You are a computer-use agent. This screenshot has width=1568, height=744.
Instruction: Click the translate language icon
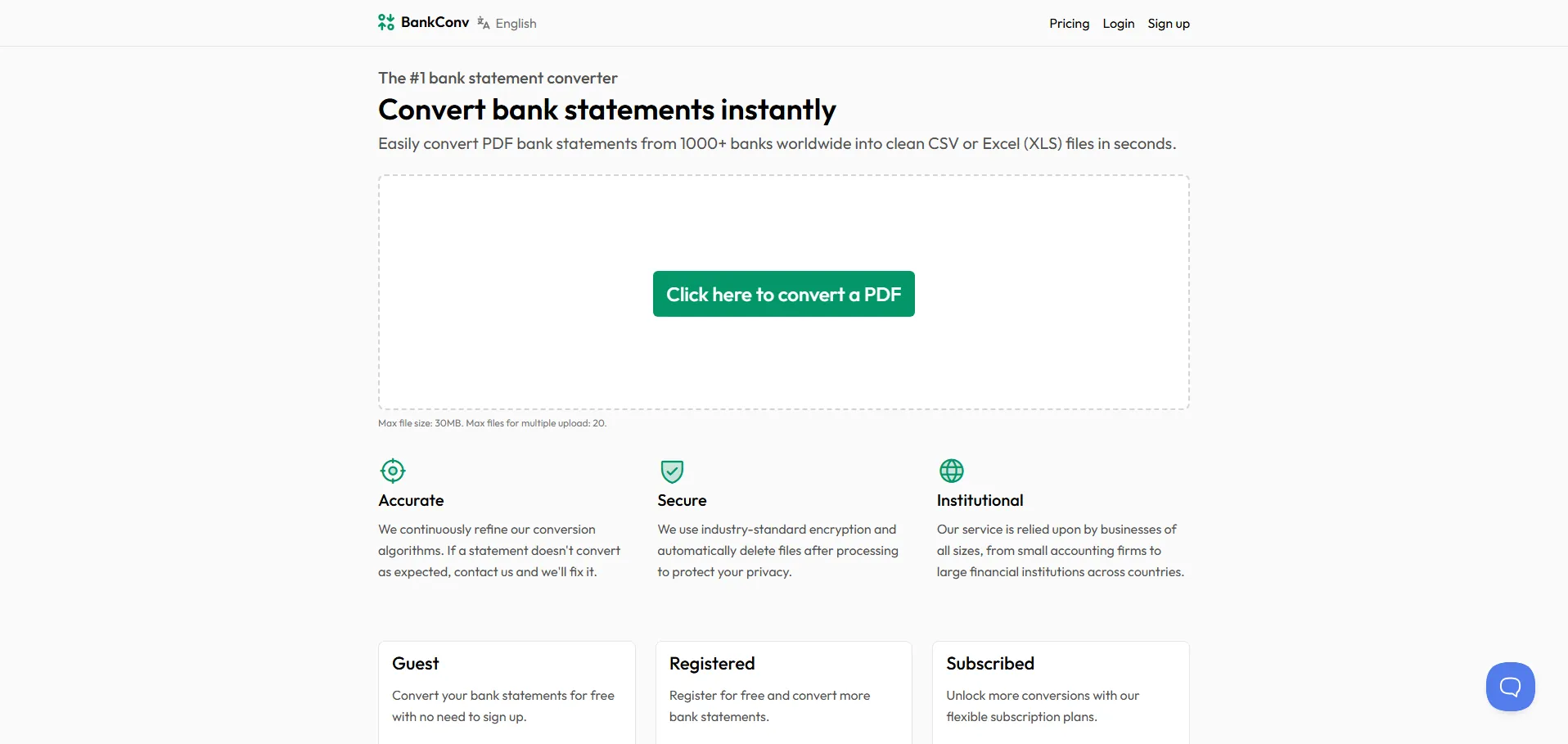pos(484,23)
